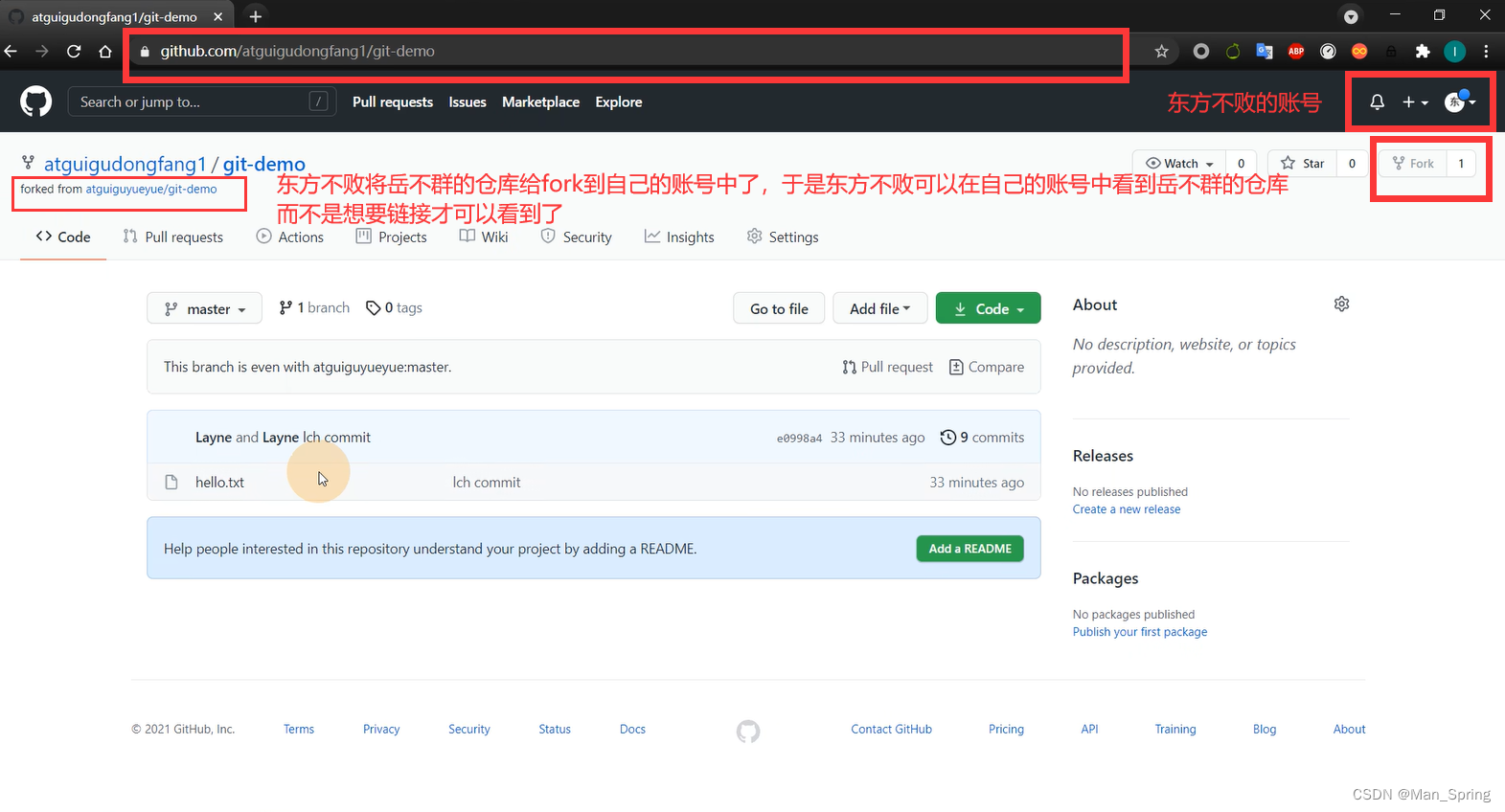Screen dimensions: 1505x812
Task: Expand the plus create-new menu
Action: (x=1415, y=101)
